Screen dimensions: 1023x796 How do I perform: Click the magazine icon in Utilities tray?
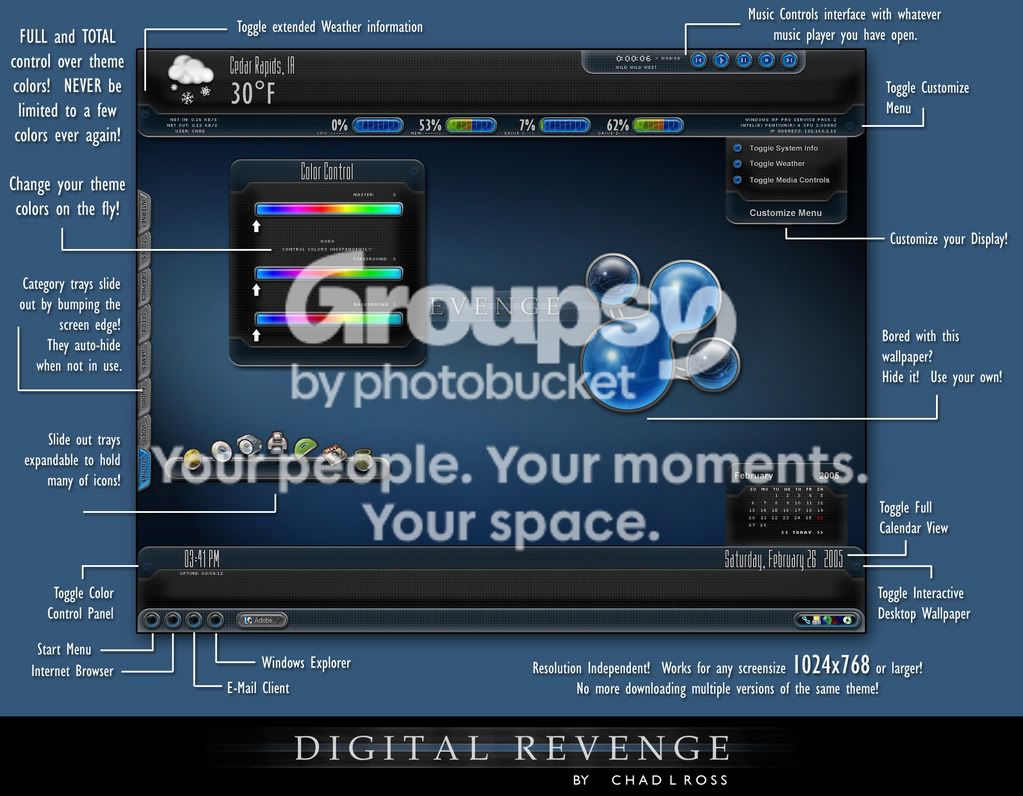point(333,453)
